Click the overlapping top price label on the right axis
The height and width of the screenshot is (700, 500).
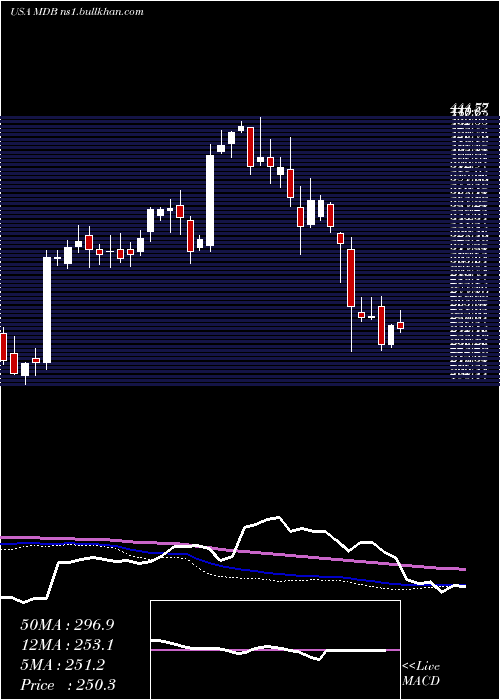pyautogui.click(x=469, y=109)
